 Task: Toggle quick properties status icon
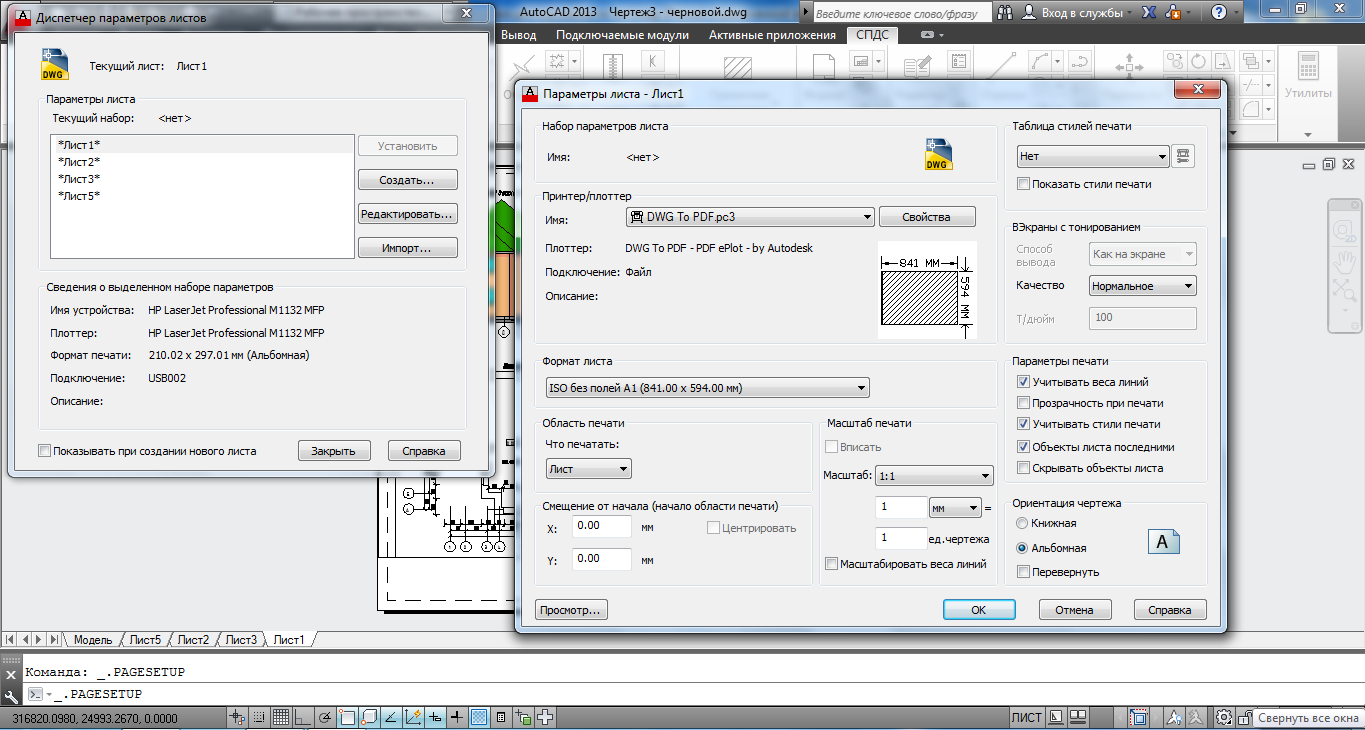[500, 717]
